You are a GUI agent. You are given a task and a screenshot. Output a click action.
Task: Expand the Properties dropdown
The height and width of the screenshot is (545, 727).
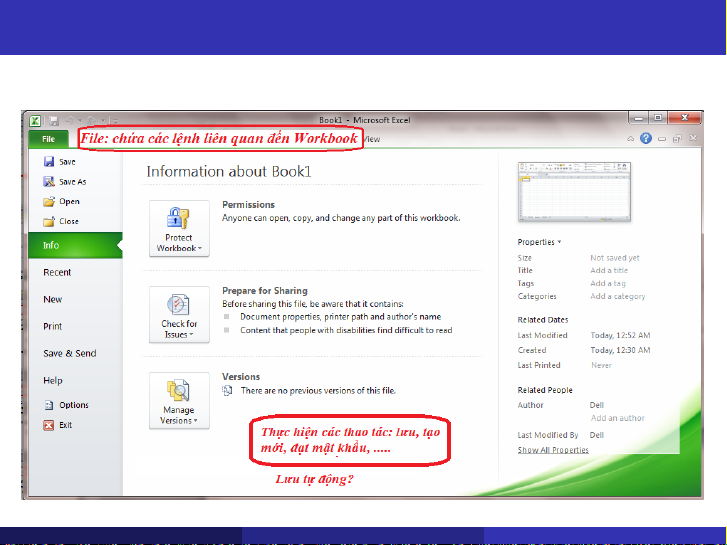pyautogui.click(x=539, y=242)
